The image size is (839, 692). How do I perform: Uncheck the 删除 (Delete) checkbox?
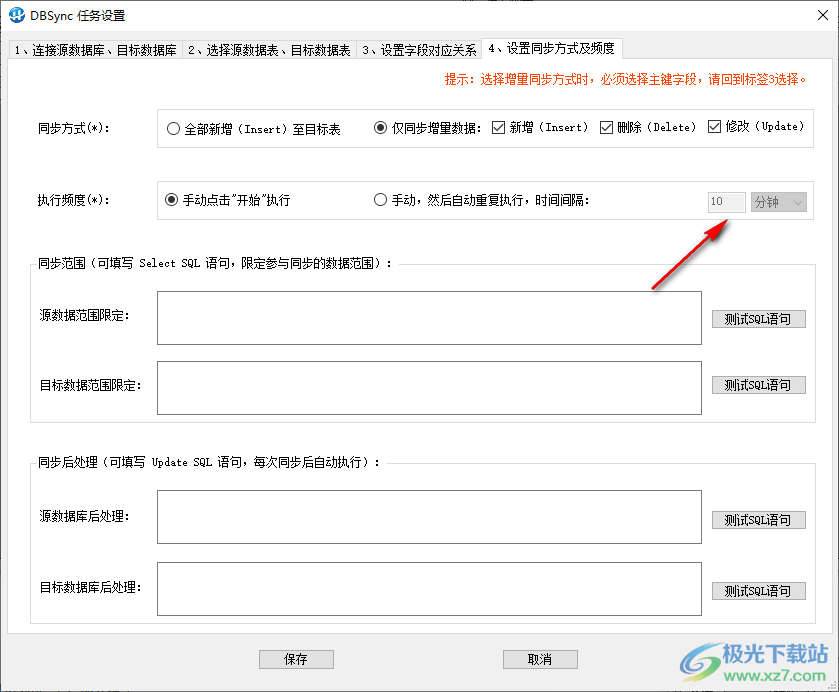coord(648,127)
